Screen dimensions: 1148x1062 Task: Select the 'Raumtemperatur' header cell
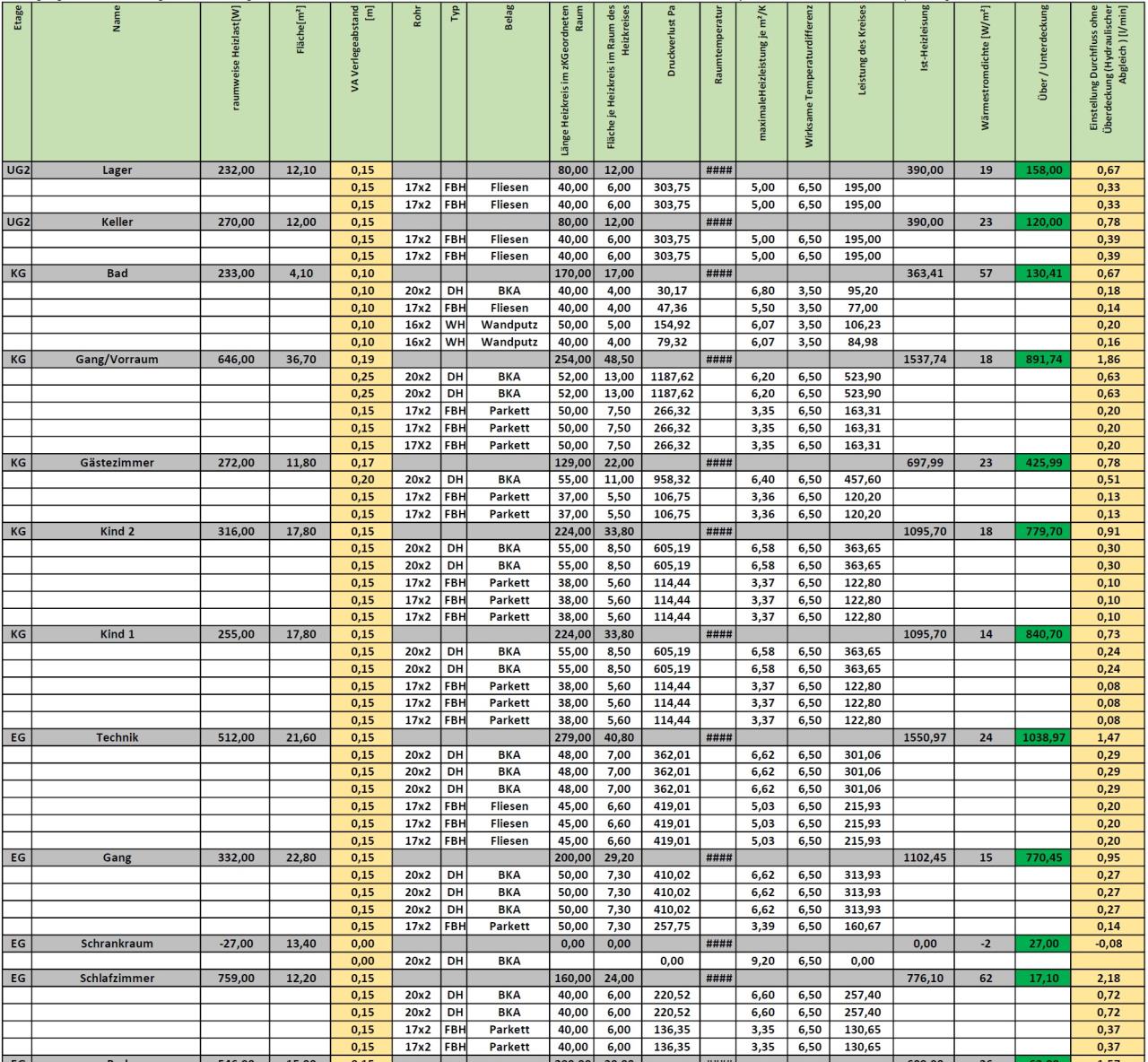718,81
